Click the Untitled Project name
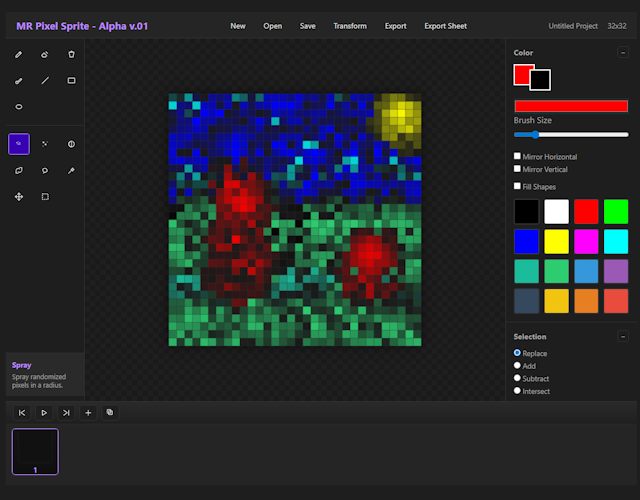The height and width of the screenshot is (500, 640). pyautogui.click(x=573, y=26)
